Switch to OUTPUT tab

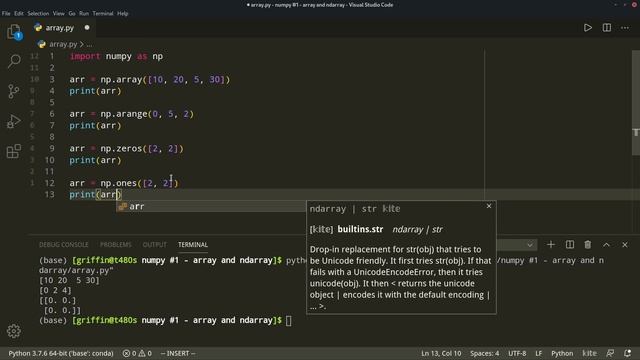click(155, 245)
